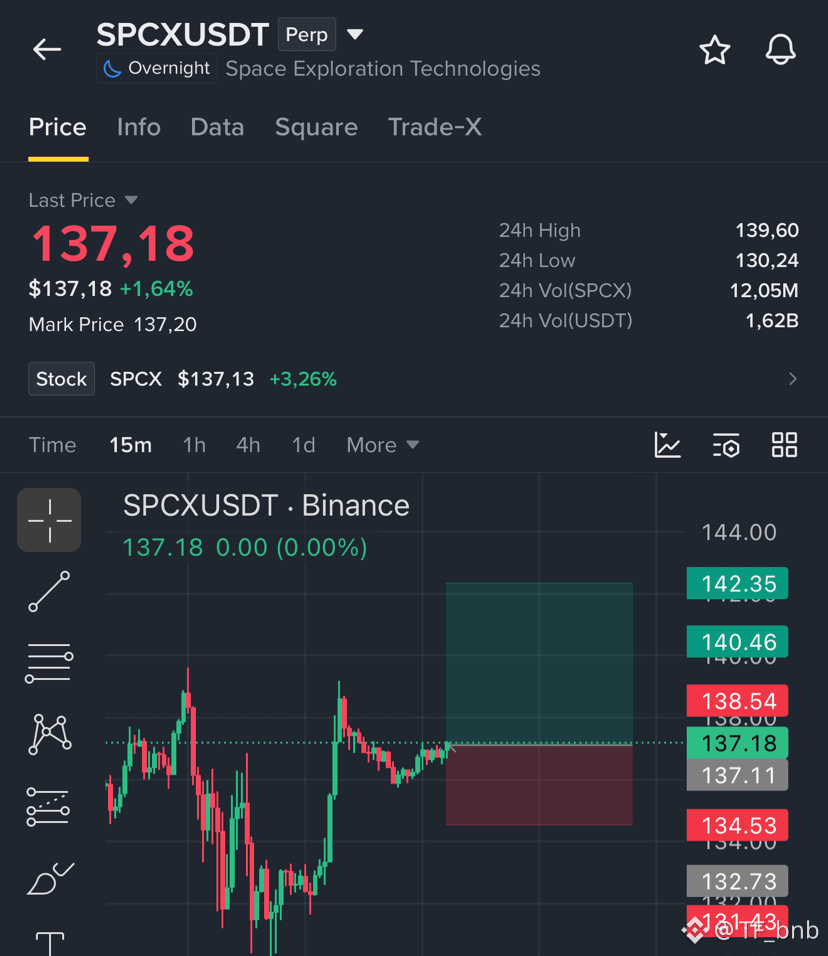This screenshot has width=828, height=956.
Task: Select the 15m interval
Action: click(130, 445)
